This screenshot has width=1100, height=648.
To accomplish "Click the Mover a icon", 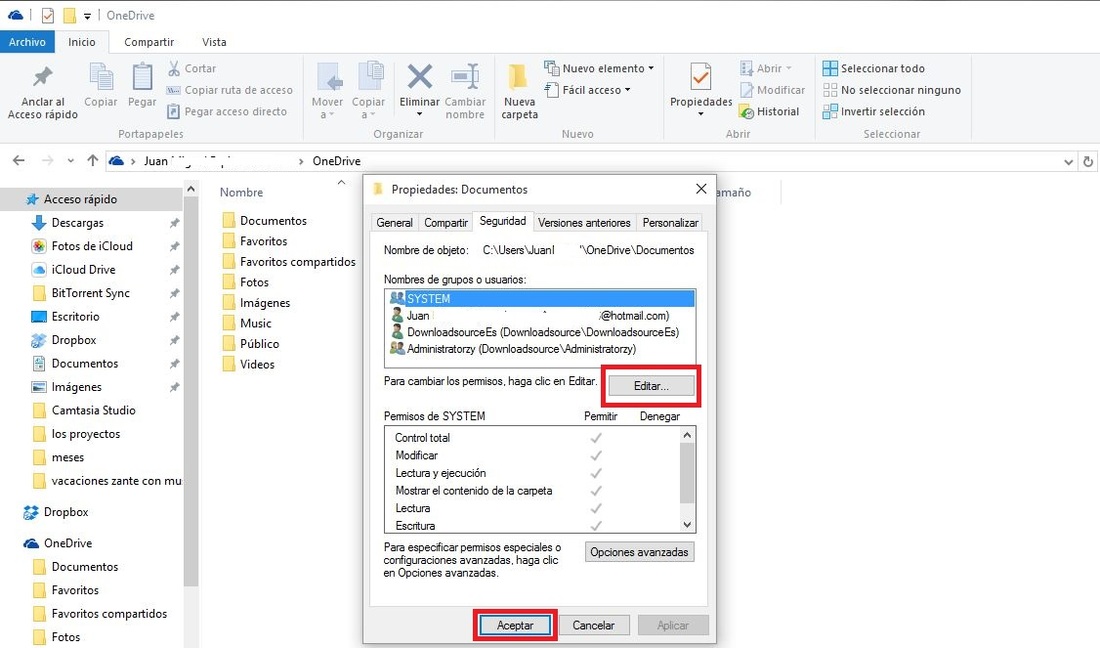I will [x=328, y=77].
